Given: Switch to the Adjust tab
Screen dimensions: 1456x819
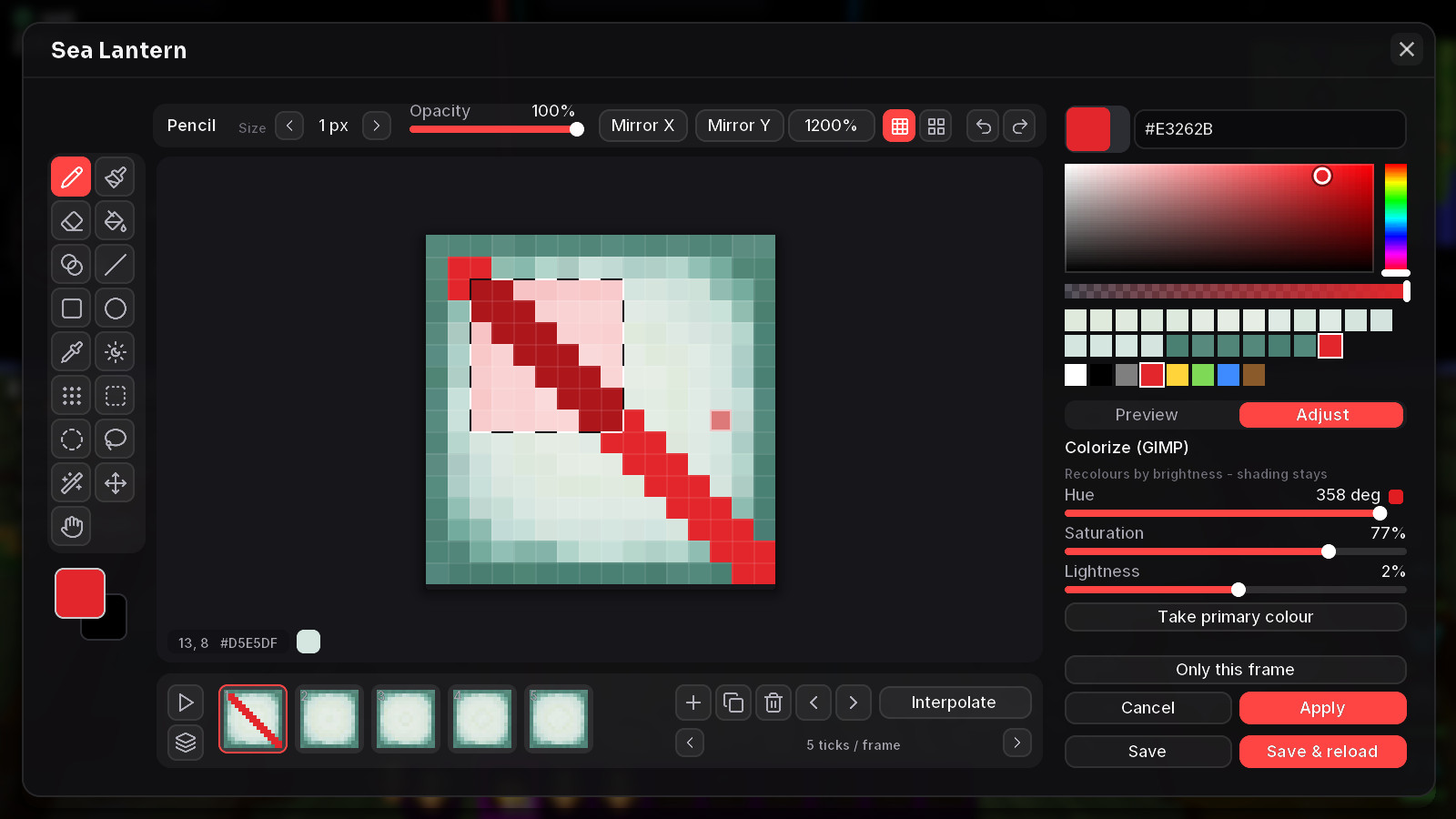Looking at the screenshot, I should [x=1322, y=415].
